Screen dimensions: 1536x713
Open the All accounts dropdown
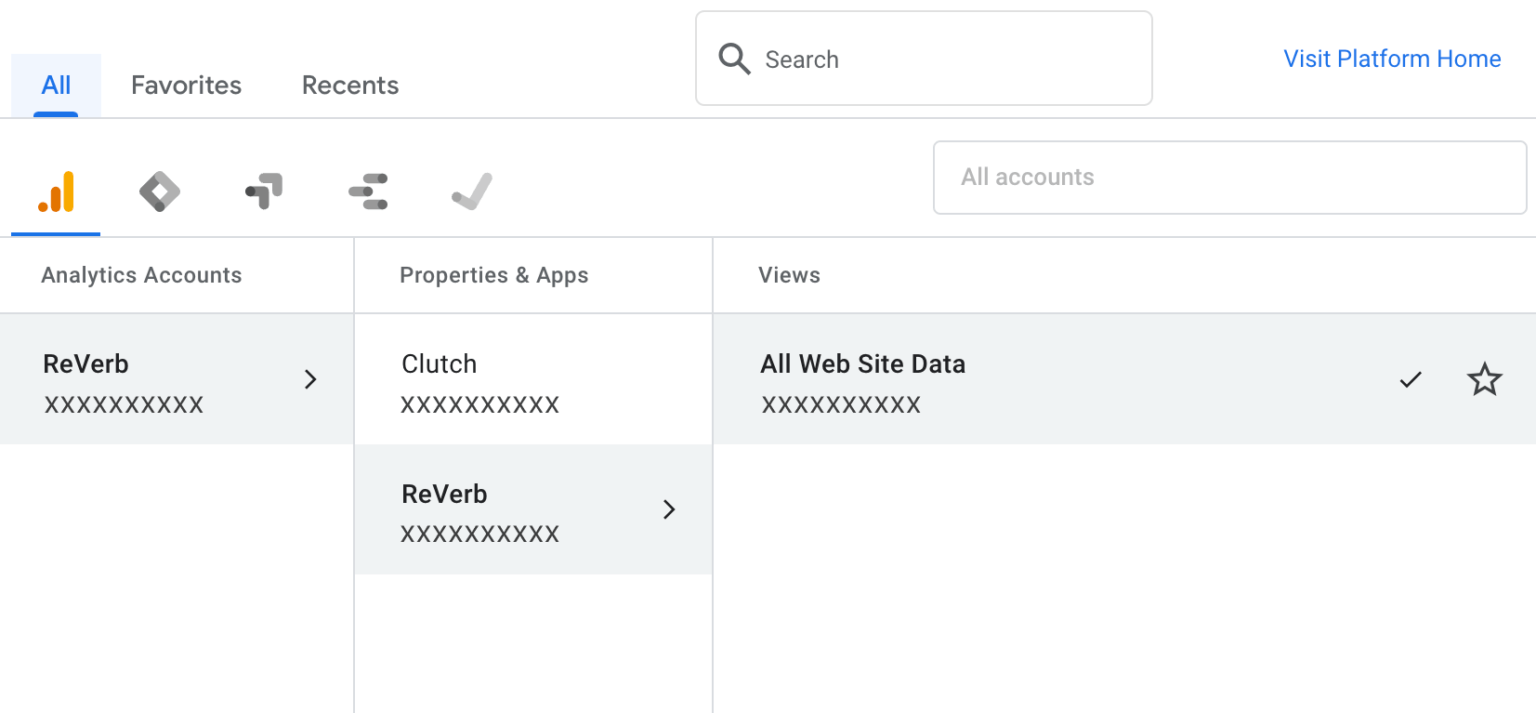click(1229, 177)
